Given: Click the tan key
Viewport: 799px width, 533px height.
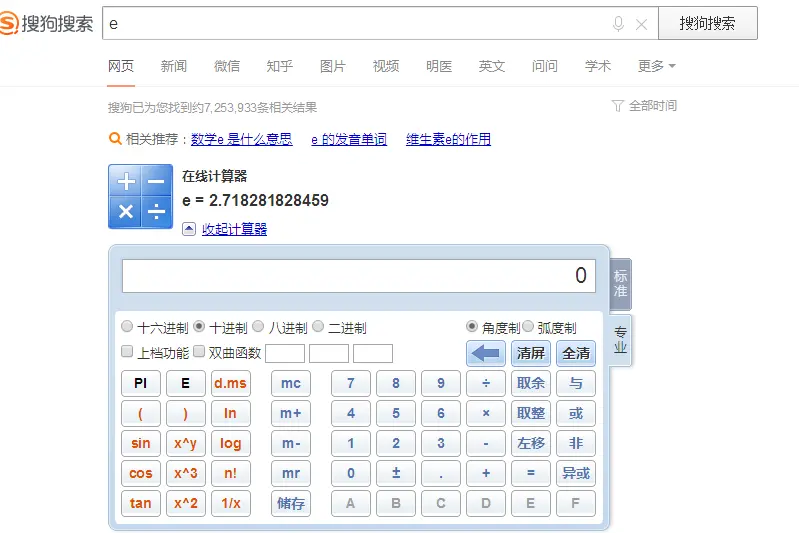Looking at the screenshot, I should pos(141,503).
